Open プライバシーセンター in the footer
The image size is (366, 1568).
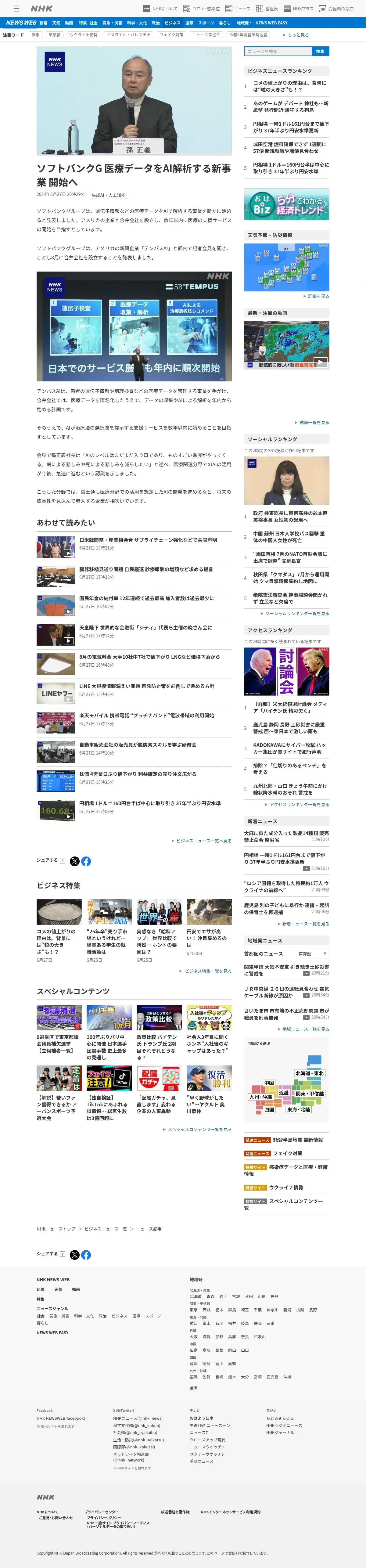102,1512
